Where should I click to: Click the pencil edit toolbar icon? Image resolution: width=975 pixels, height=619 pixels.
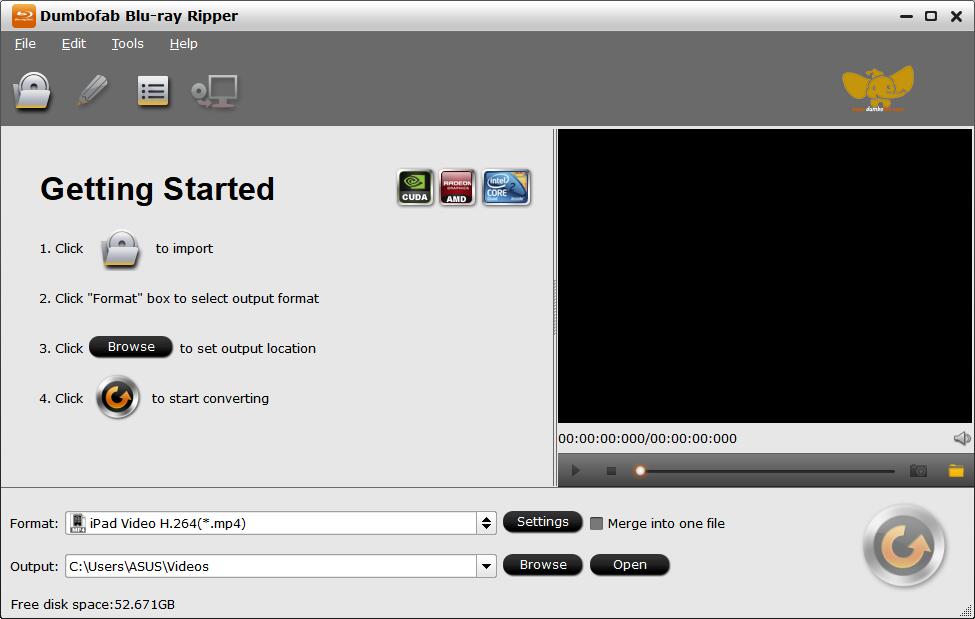[x=92, y=92]
